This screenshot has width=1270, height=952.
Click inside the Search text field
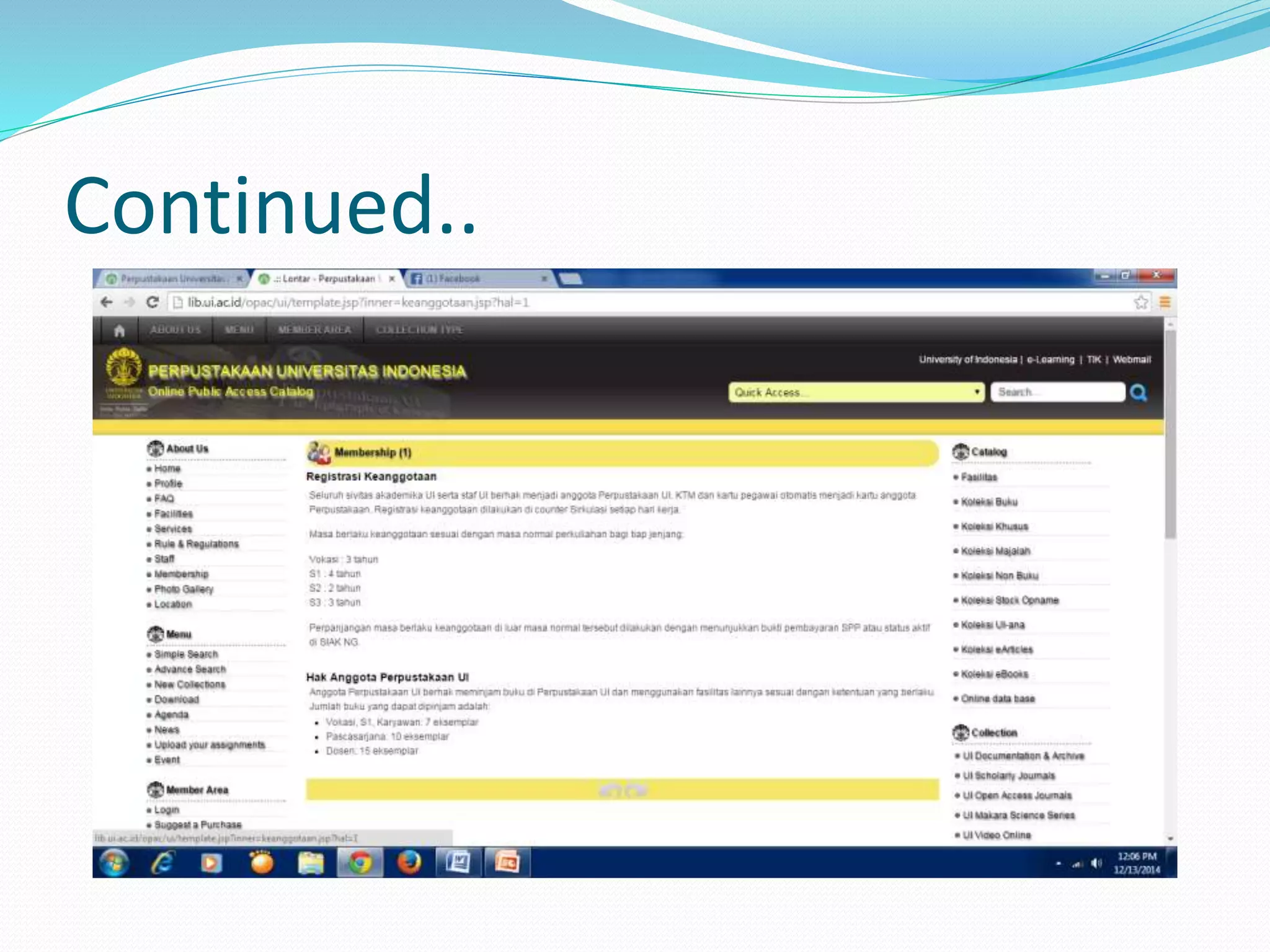click(x=1057, y=392)
